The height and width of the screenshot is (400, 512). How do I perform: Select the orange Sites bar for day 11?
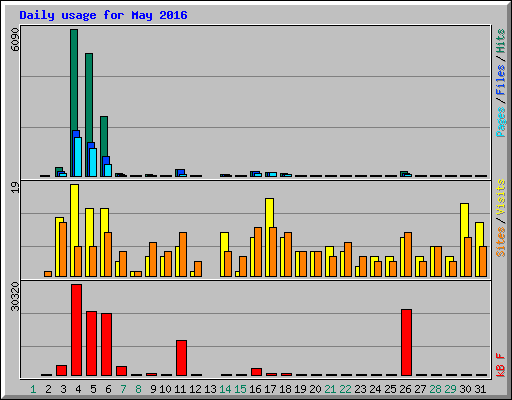[183, 254]
